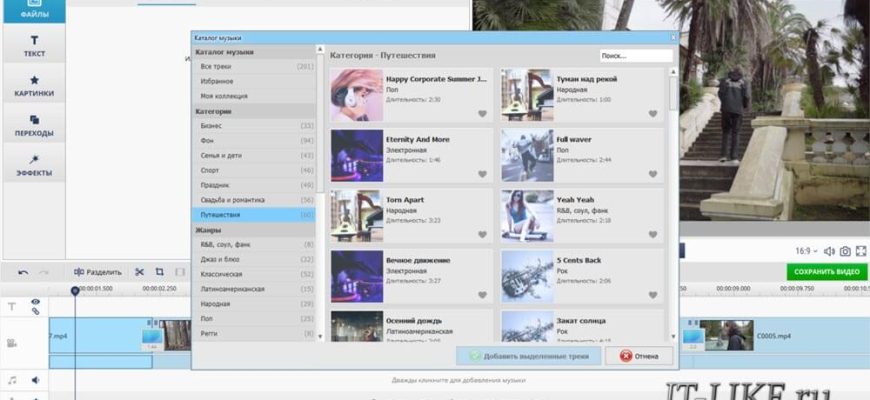The height and width of the screenshot is (400, 870).
Task: Open the Переходы panel in sidebar
Action: pos(34,125)
